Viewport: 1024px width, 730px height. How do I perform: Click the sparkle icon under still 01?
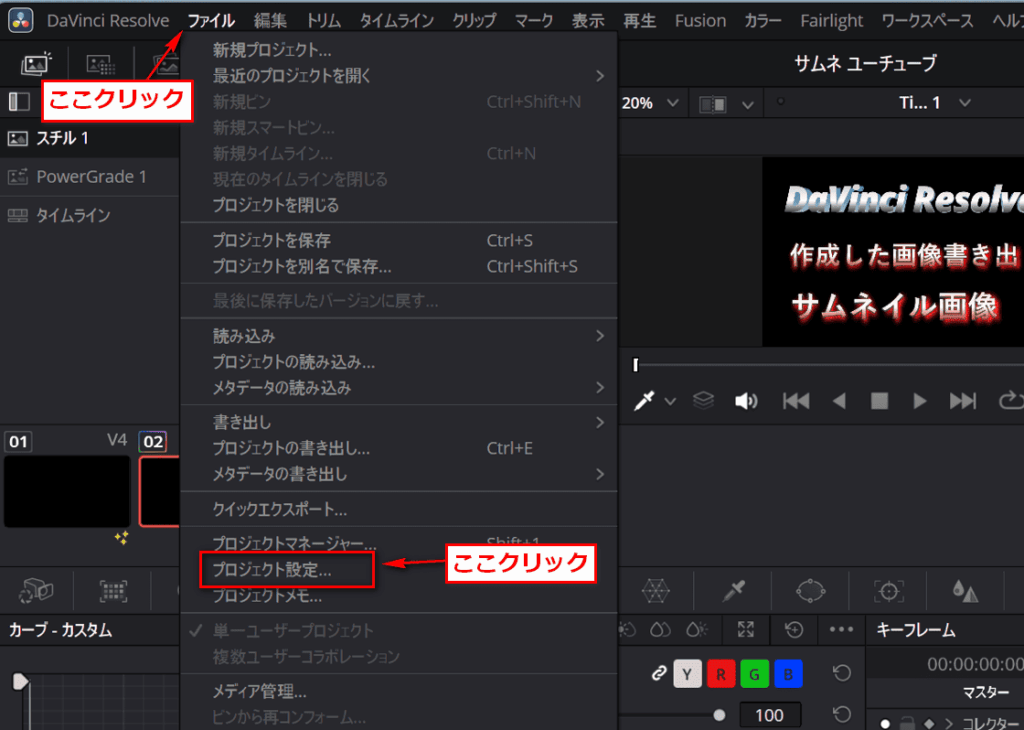pos(121,538)
